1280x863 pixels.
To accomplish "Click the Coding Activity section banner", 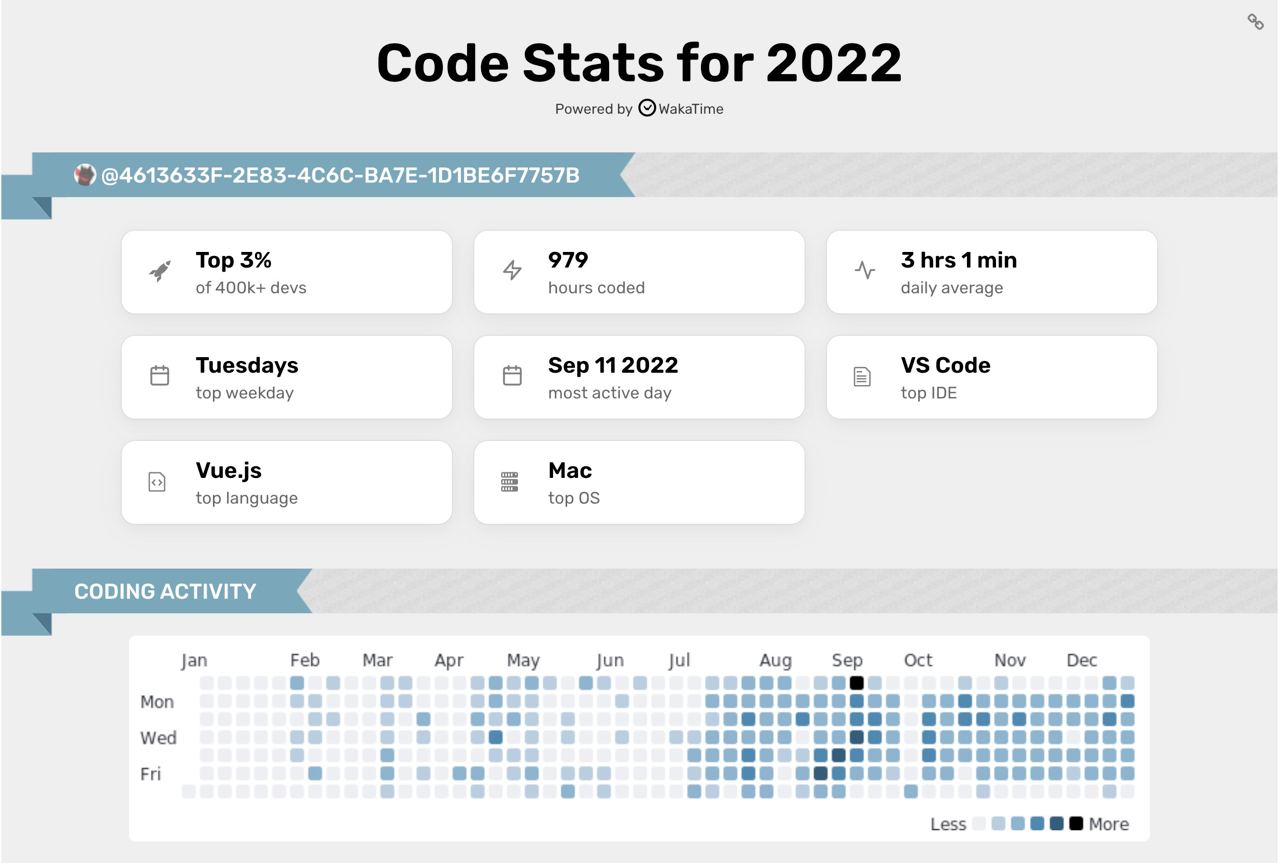I will (165, 591).
